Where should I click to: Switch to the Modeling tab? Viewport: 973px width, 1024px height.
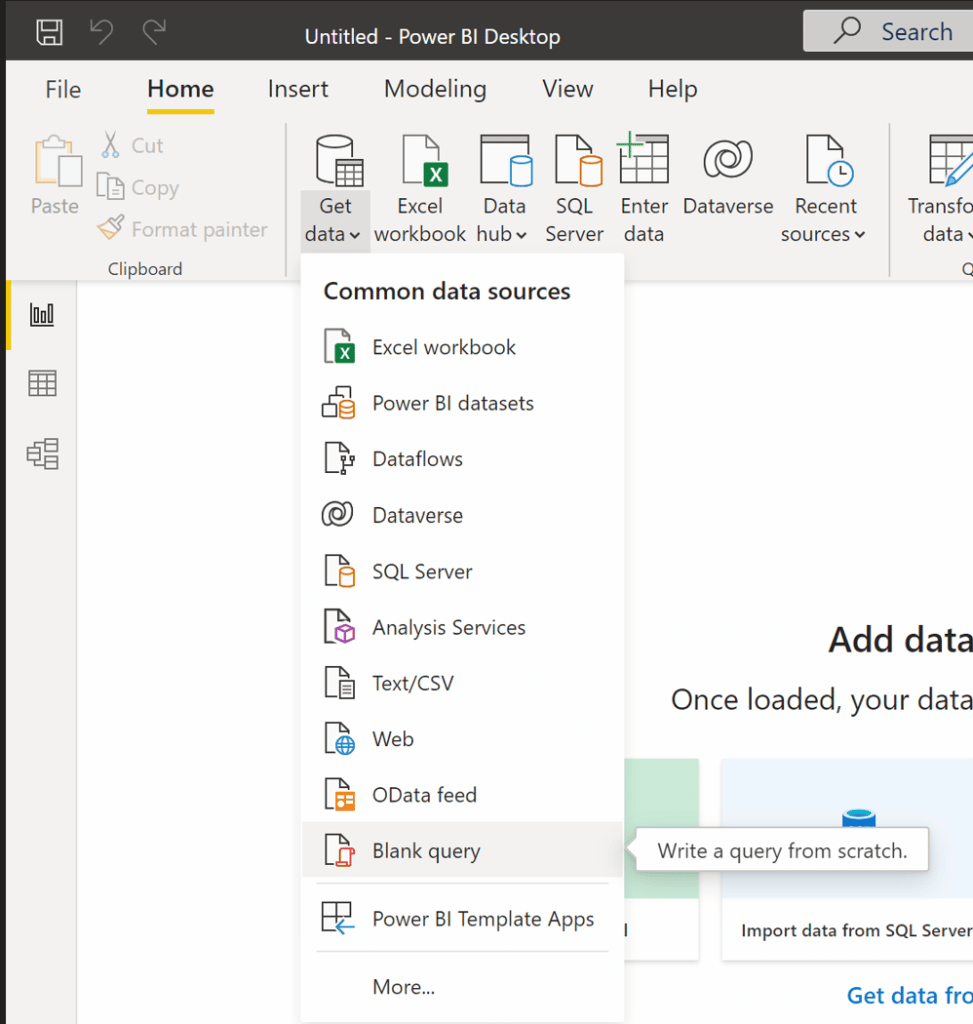tap(435, 89)
